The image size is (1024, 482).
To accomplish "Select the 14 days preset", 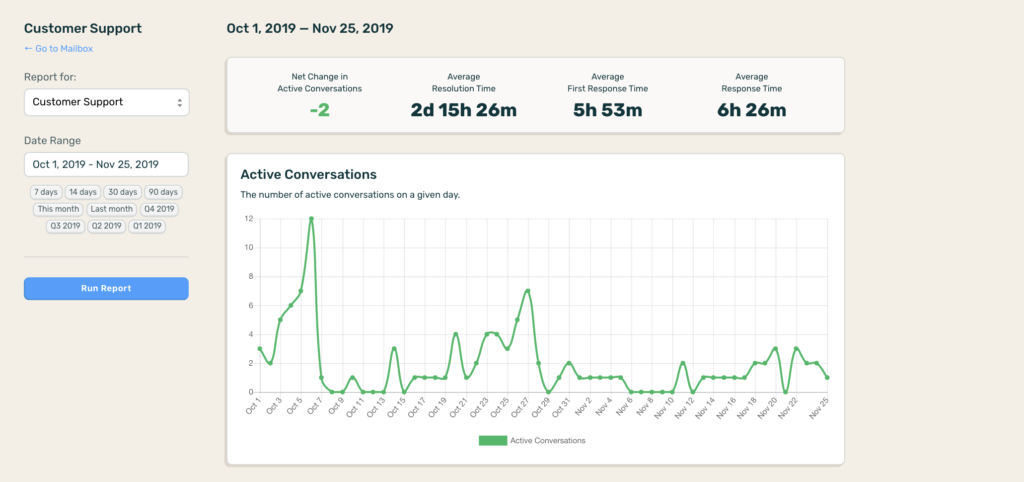I will (x=84, y=192).
